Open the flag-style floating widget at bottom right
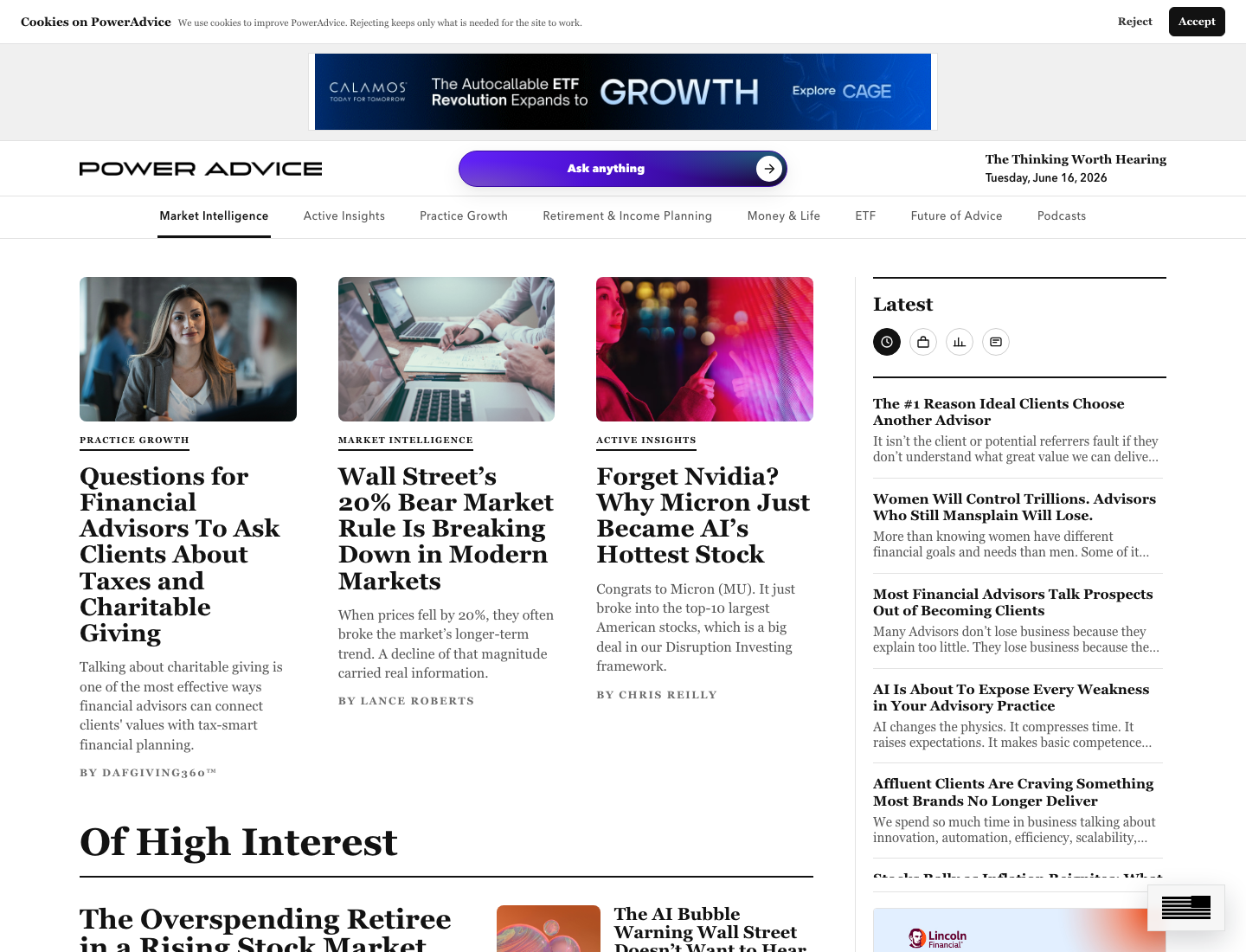This screenshot has height=952, width=1246. point(1185,907)
